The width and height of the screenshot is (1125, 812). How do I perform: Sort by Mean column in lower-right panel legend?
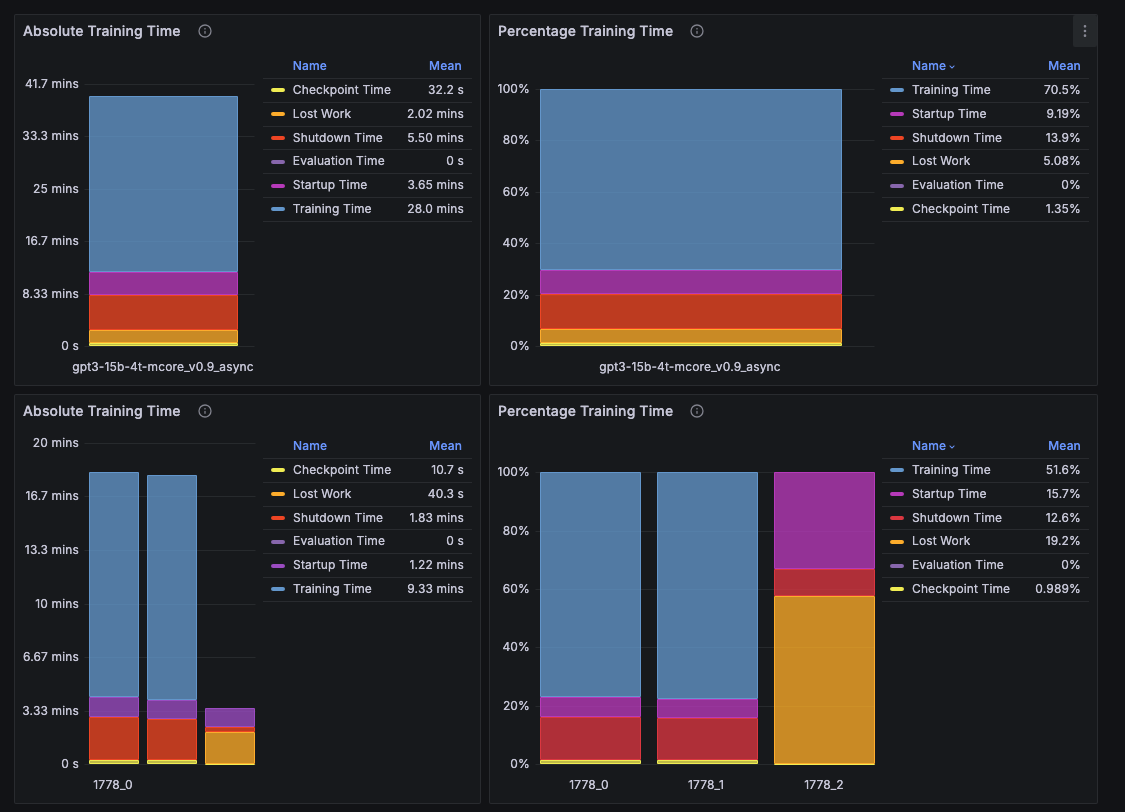1064,446
